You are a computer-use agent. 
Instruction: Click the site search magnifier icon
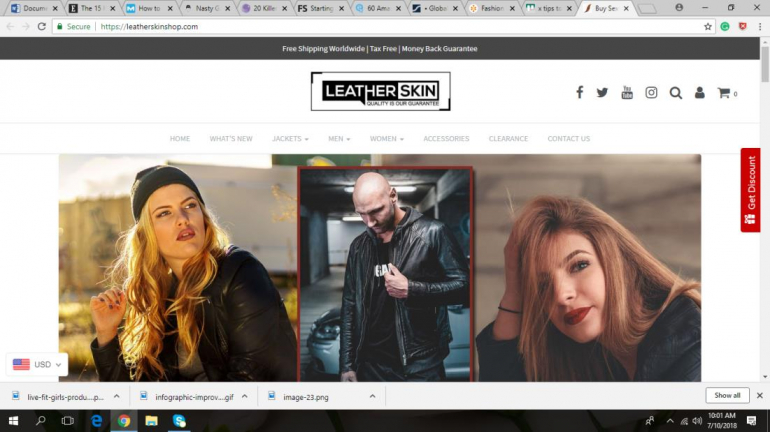click(x=676, y=93)
